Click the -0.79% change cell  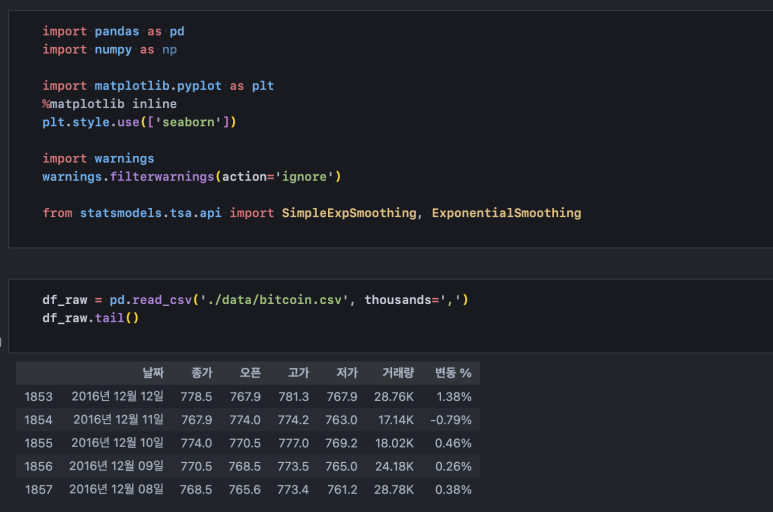(x=451, y=420)
